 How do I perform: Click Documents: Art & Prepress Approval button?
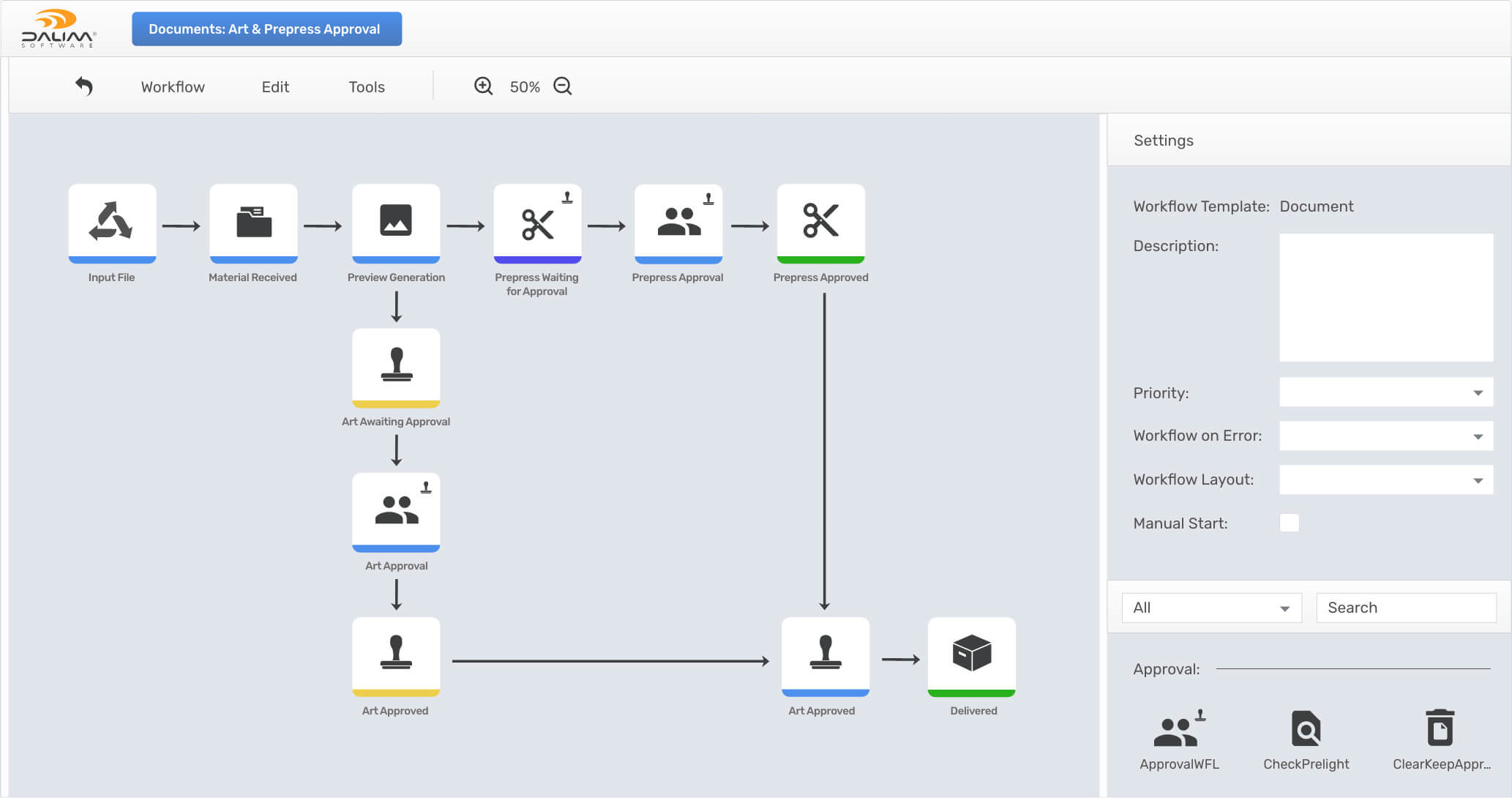(x=266, y=29)
